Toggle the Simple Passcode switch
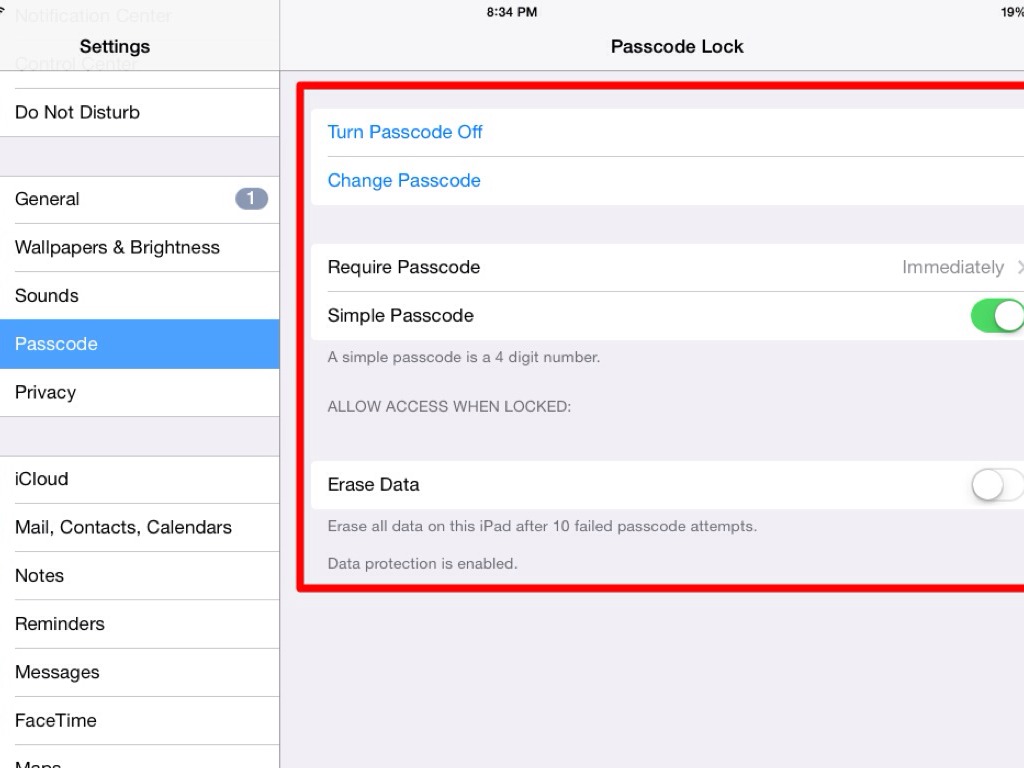The height and width of the screenshot is (768, 1024). (997, 316)
